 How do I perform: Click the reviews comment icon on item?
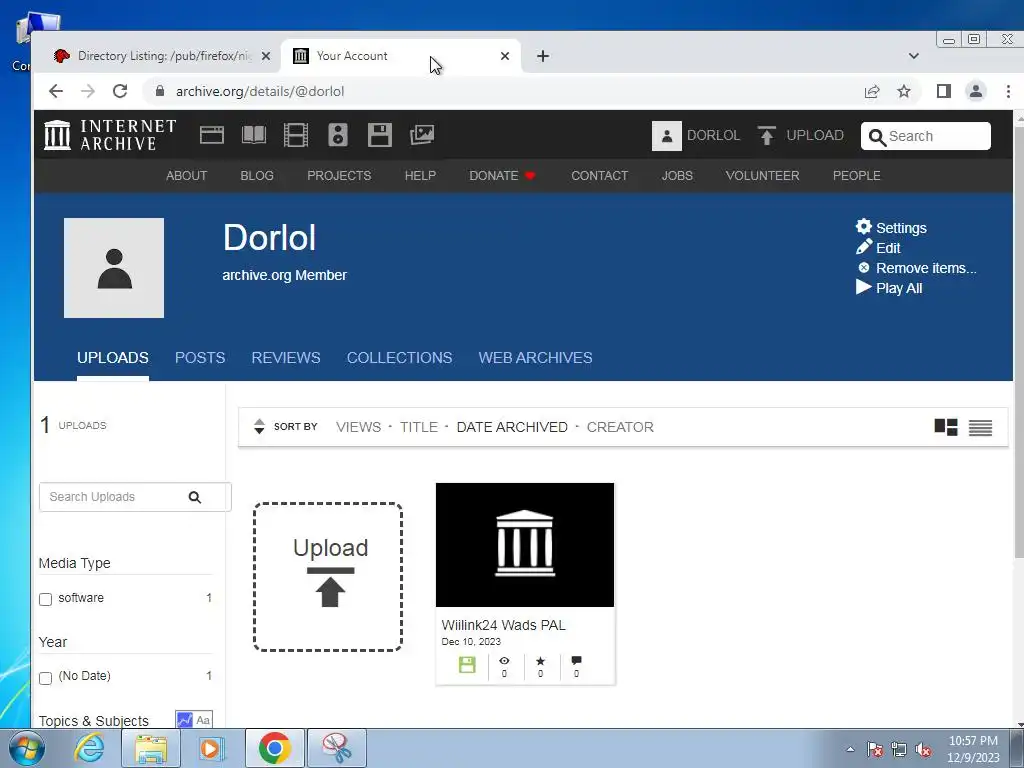[x=576, y=661]
